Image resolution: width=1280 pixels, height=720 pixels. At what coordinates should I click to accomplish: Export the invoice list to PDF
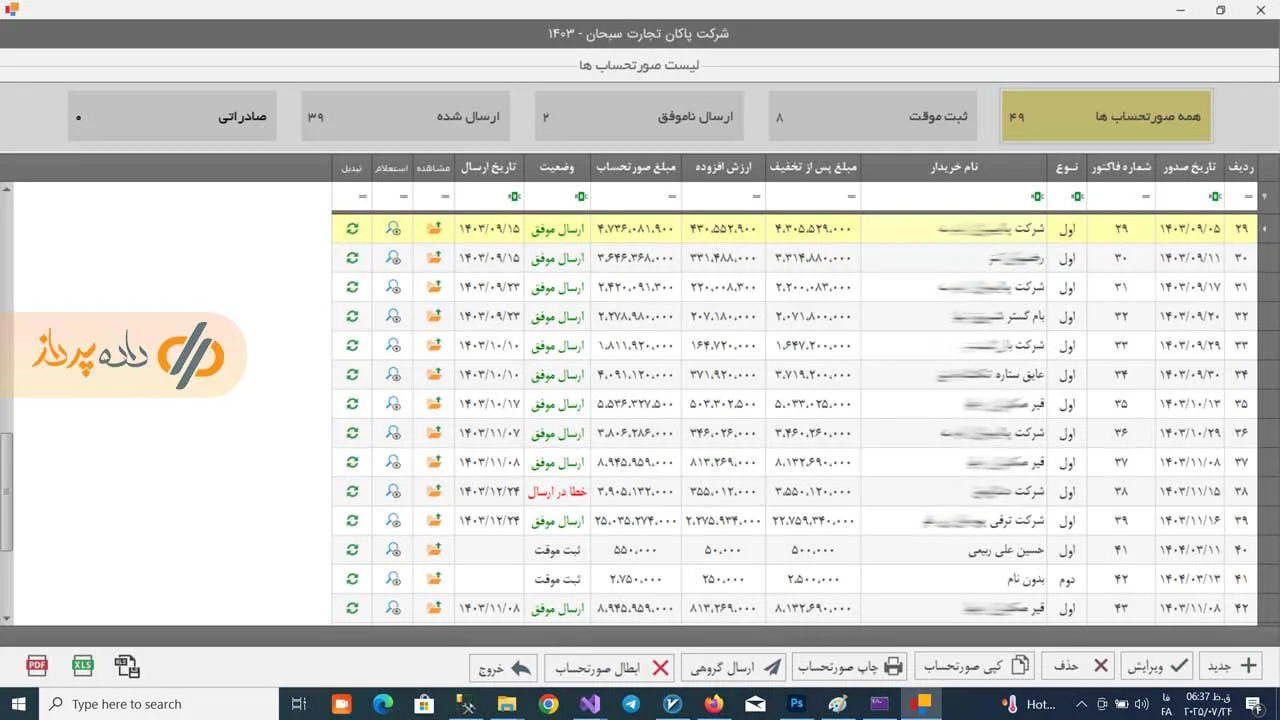pyautogui.click(x=37, y=666)
